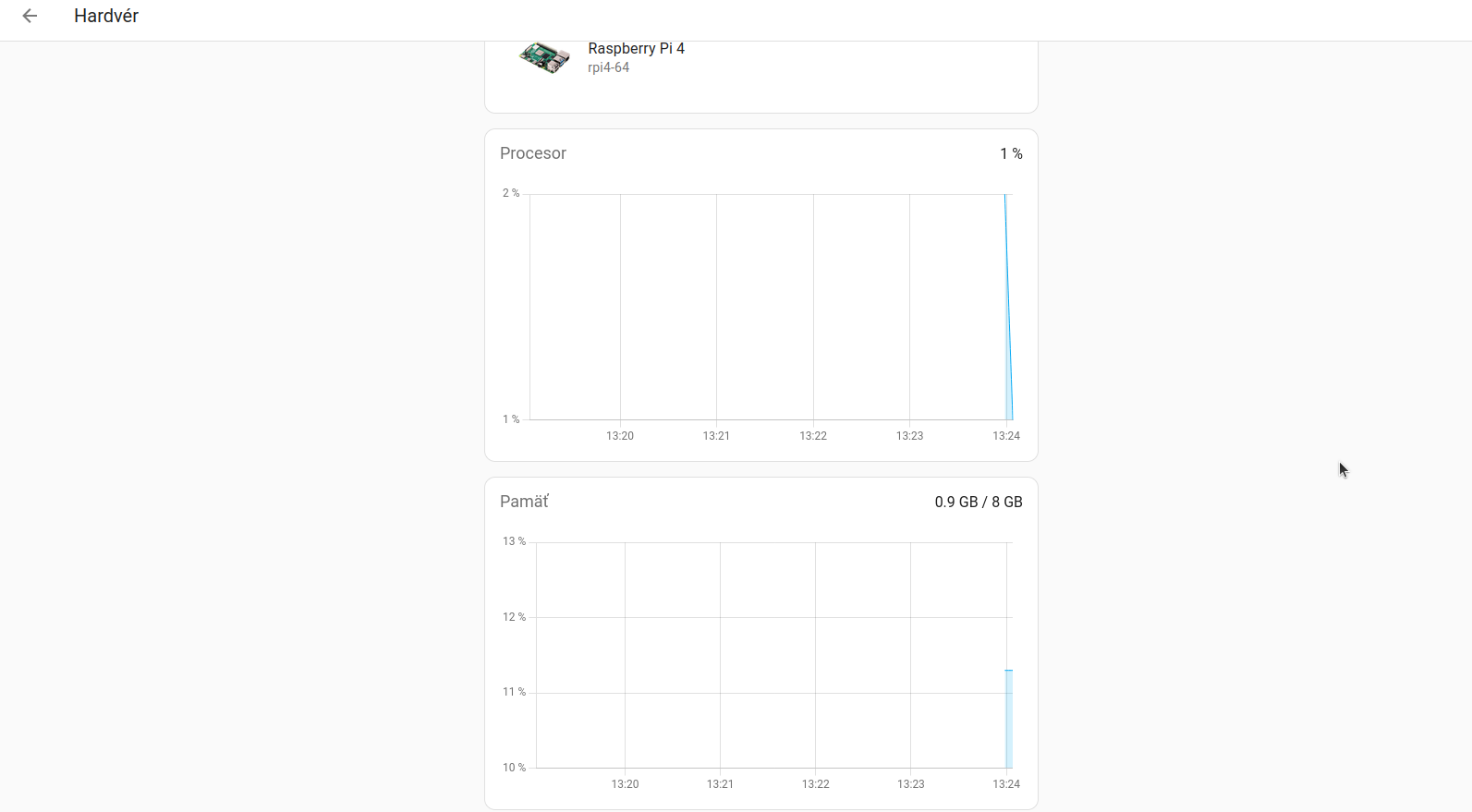Click the 11 % axis label on Pamäť chart
Image resolution: width=1472 pixels, height=812 pixels.
pyautogui.click(x=514, y=692)
